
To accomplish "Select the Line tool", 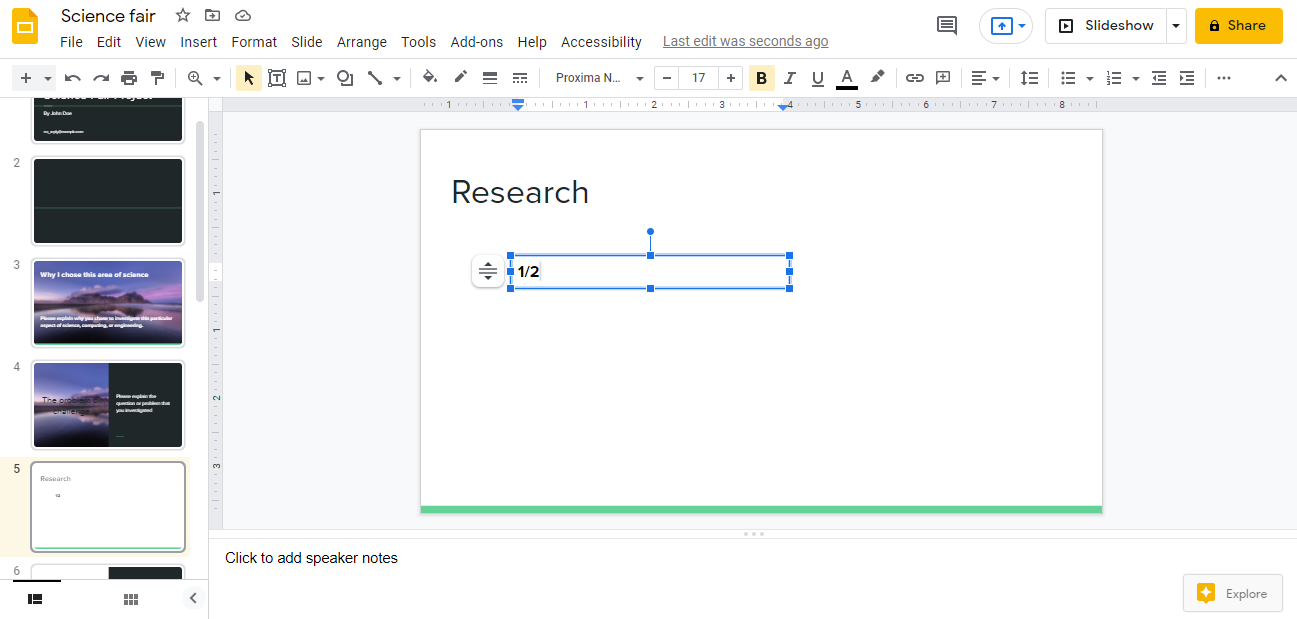I will click(374, 77).
